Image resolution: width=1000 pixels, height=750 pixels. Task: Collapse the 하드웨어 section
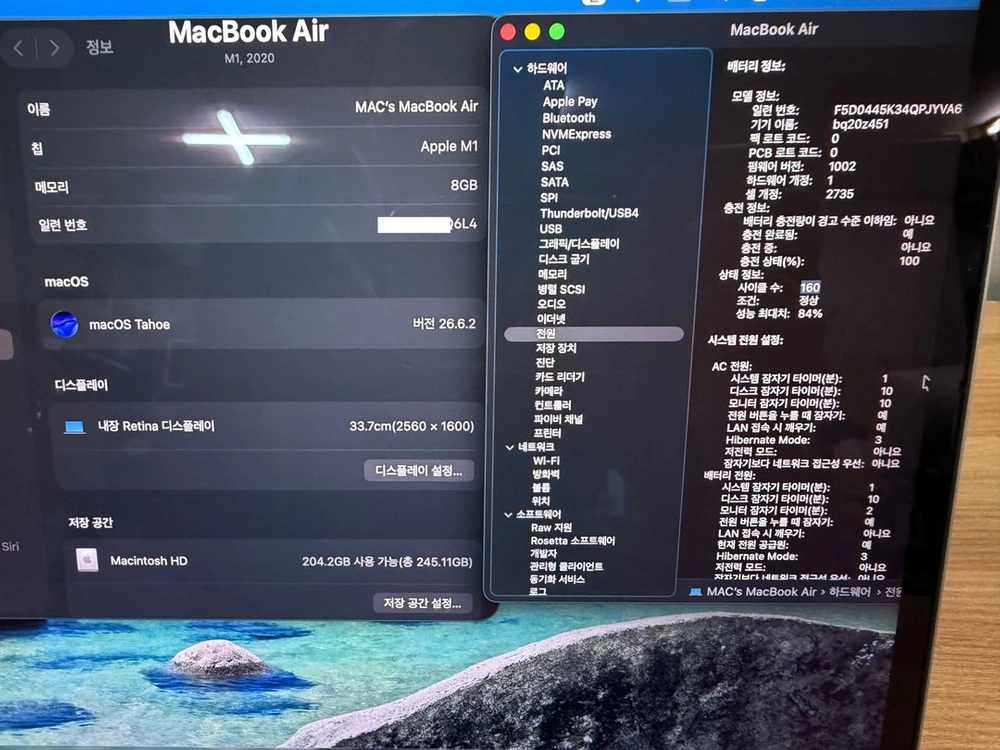(518, 68)
